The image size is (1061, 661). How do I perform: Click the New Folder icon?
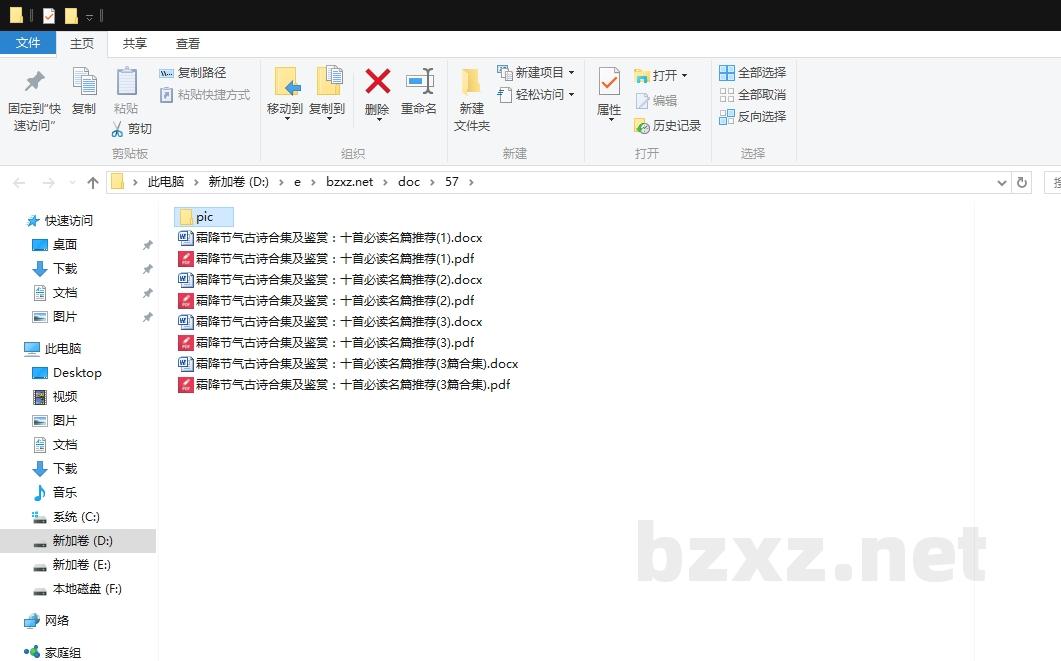click(471, 82)
